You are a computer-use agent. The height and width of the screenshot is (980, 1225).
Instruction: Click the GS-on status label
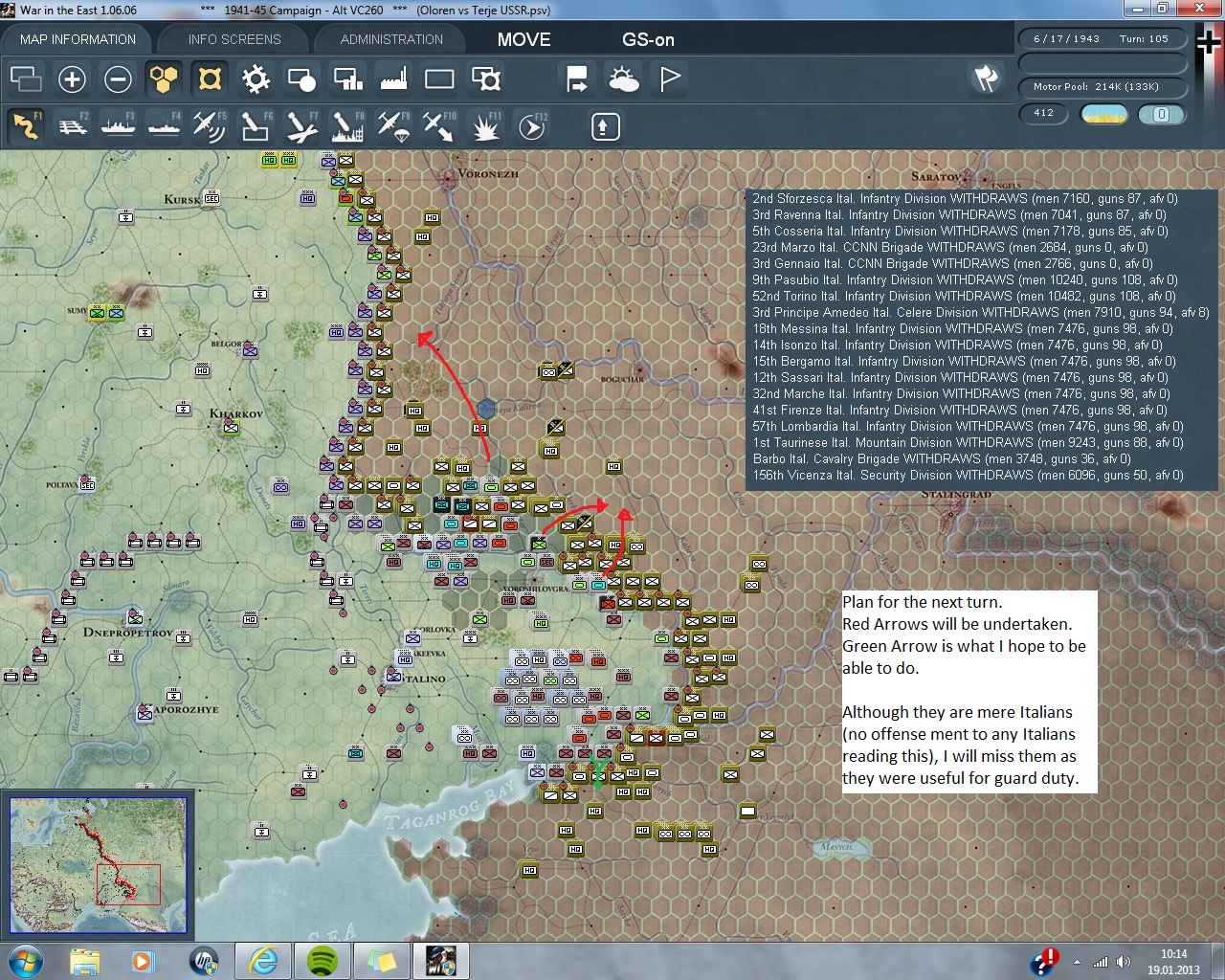click(x=648, y=39)
